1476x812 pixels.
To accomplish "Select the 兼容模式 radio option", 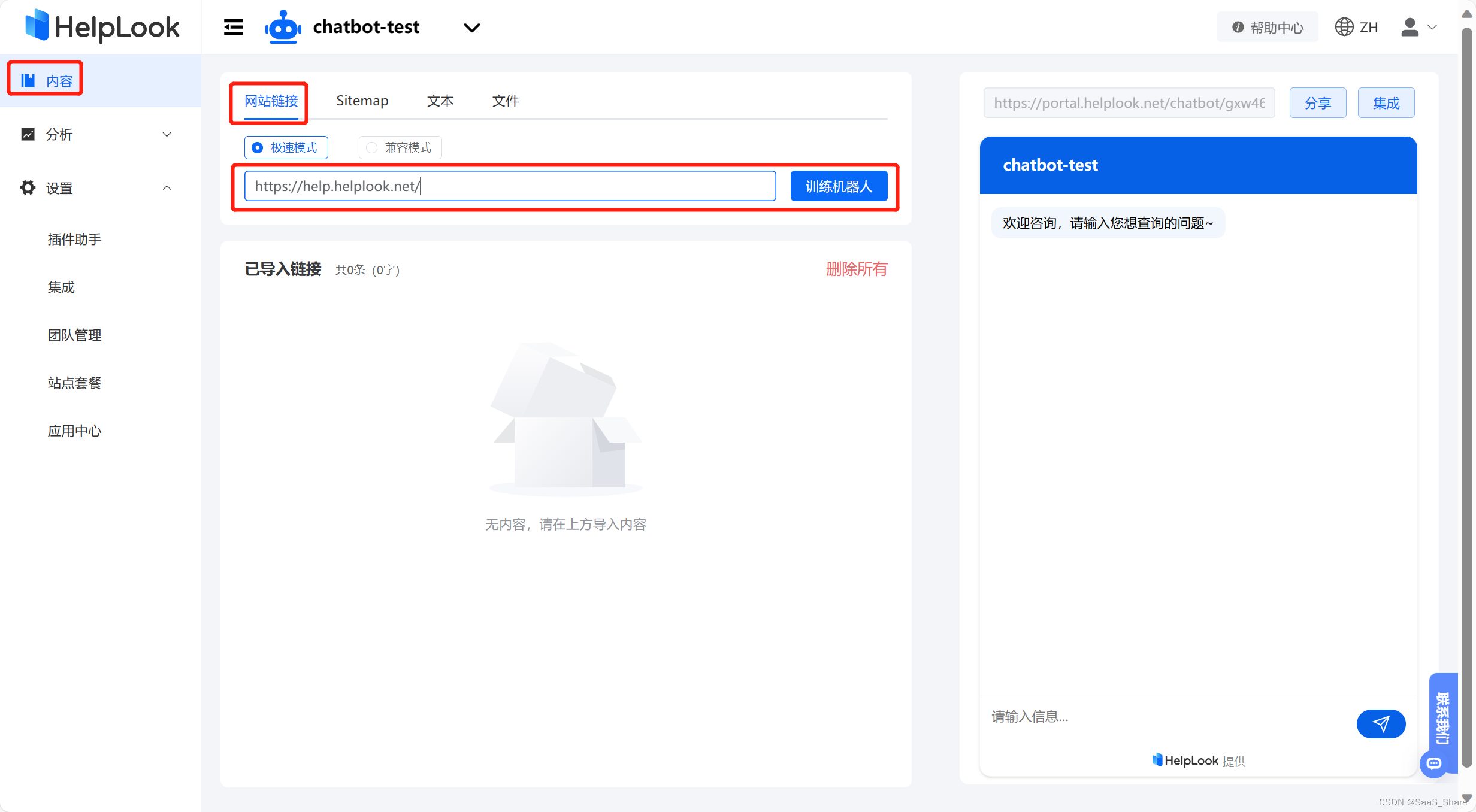I will pos(372,148).
